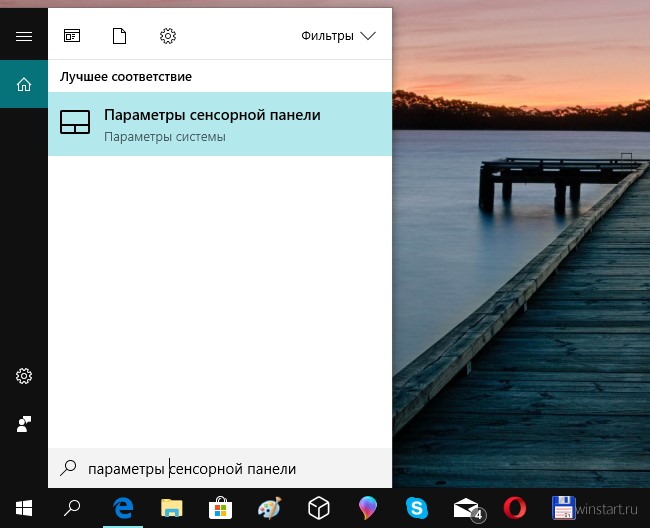Screen dimensions: 650x528
Task: Select the Home icon in search sidebar
Action: point(24,84)
